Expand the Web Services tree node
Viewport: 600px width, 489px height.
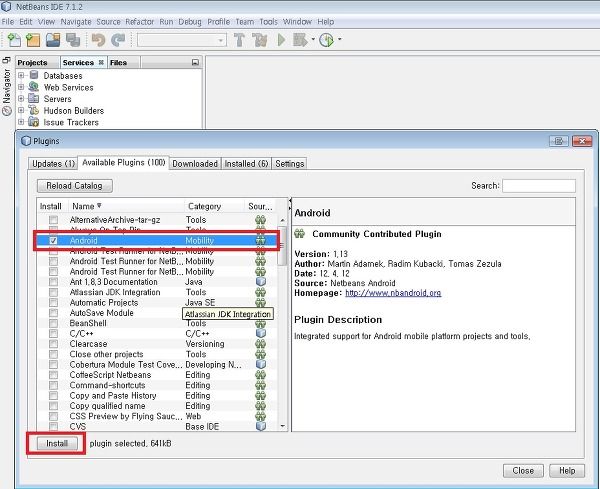point(21,87)
